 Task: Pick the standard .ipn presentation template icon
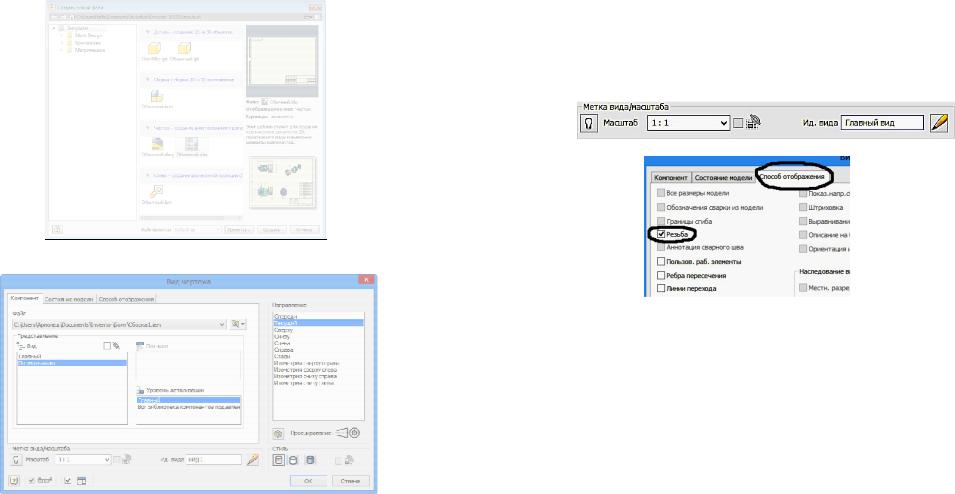[x=157, y=192]
